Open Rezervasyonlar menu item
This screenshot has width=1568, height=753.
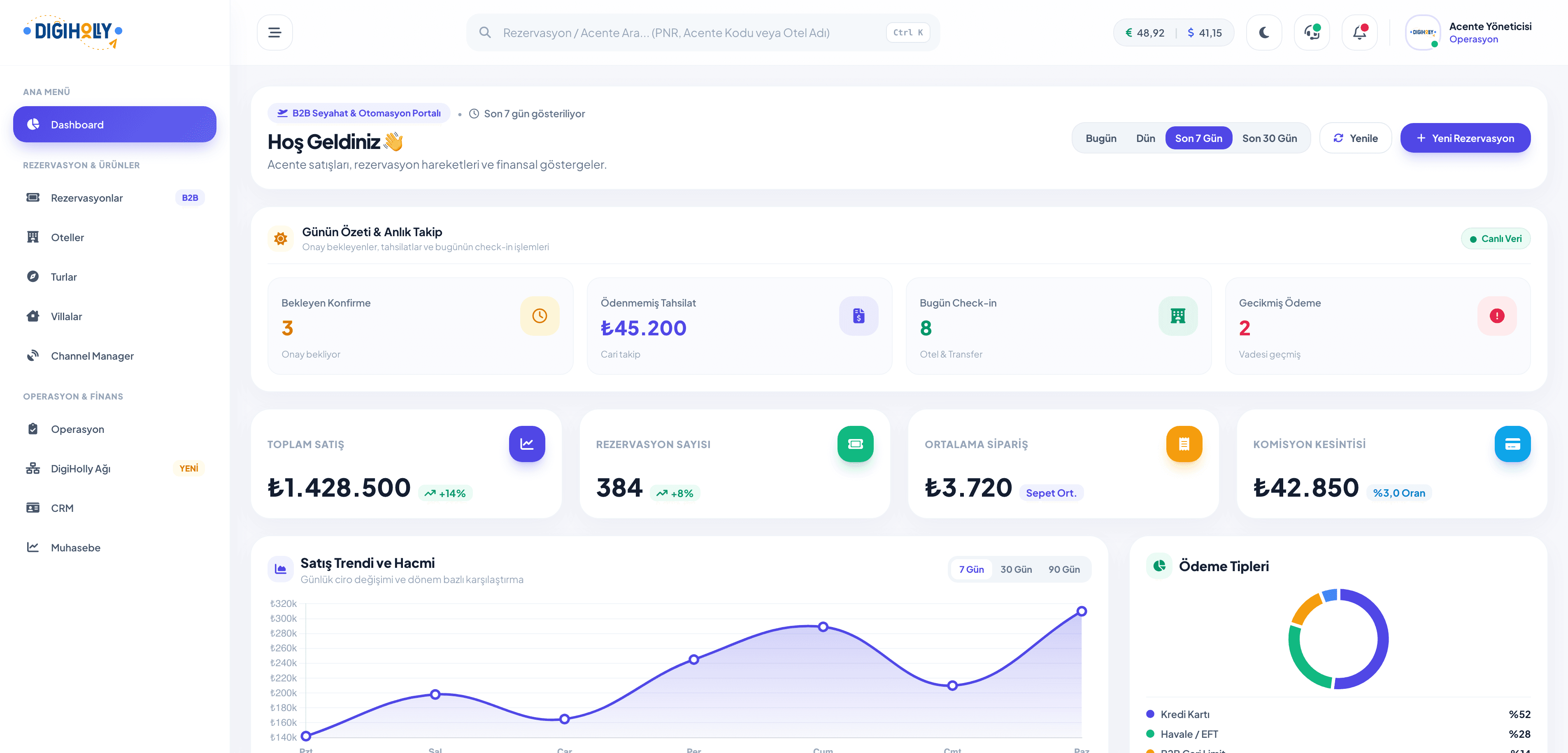coord(114,198)
